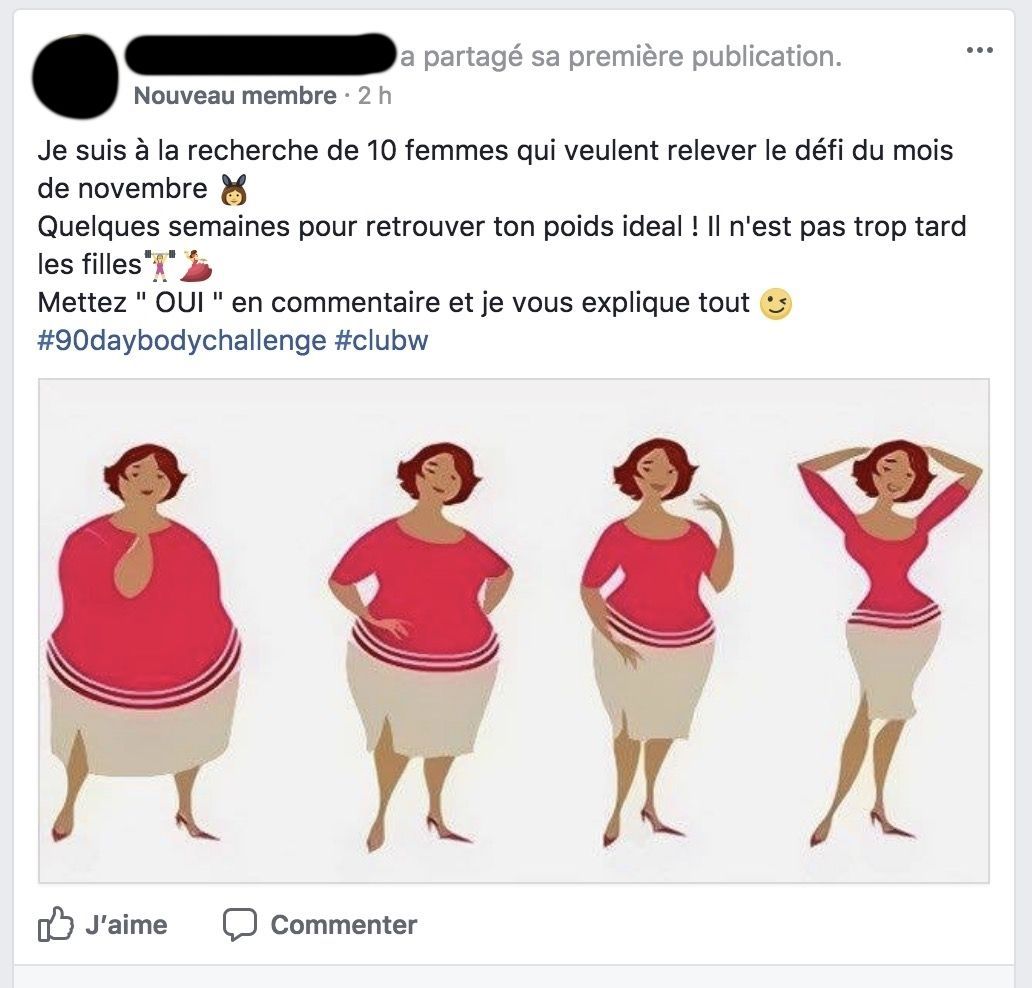The image size is (1032, 988).
Task: Click the bunny ears woman emoji
Action: pos(234,190)
